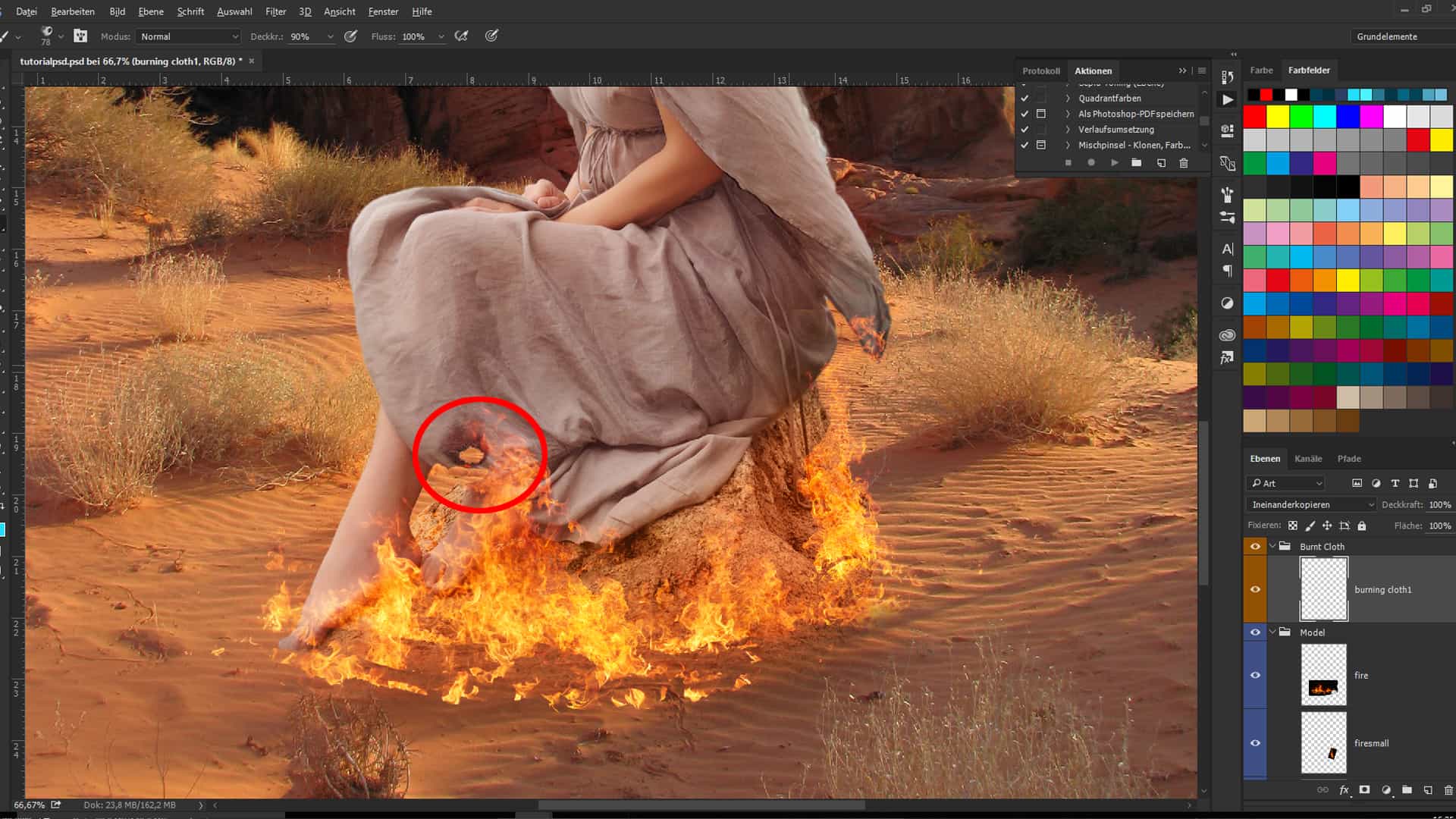The image size is (1456, 819).
Task: Open the Modus blend mode dropdown
Action: point(189,36)
